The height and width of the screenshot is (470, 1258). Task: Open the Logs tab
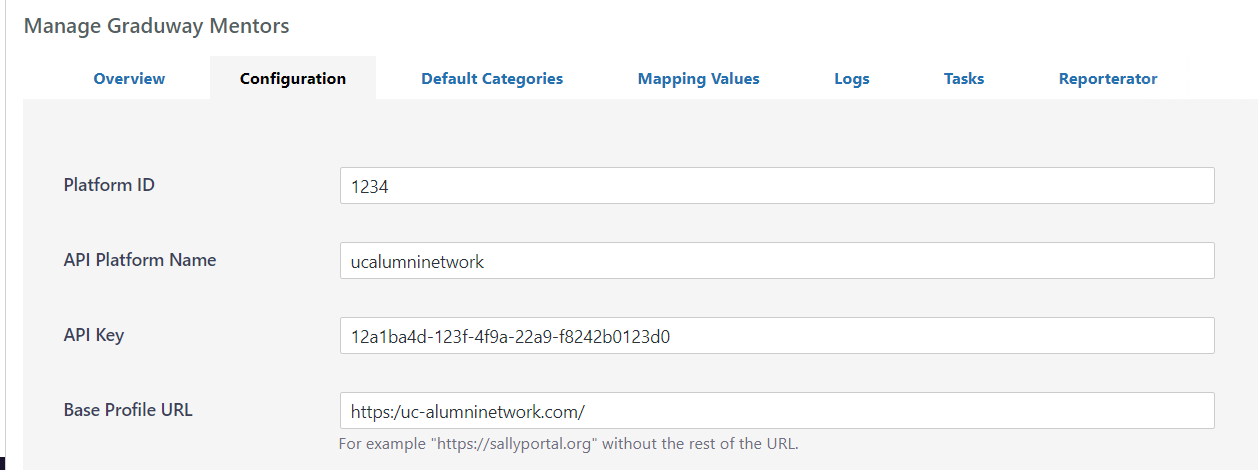tap(851, 78)
